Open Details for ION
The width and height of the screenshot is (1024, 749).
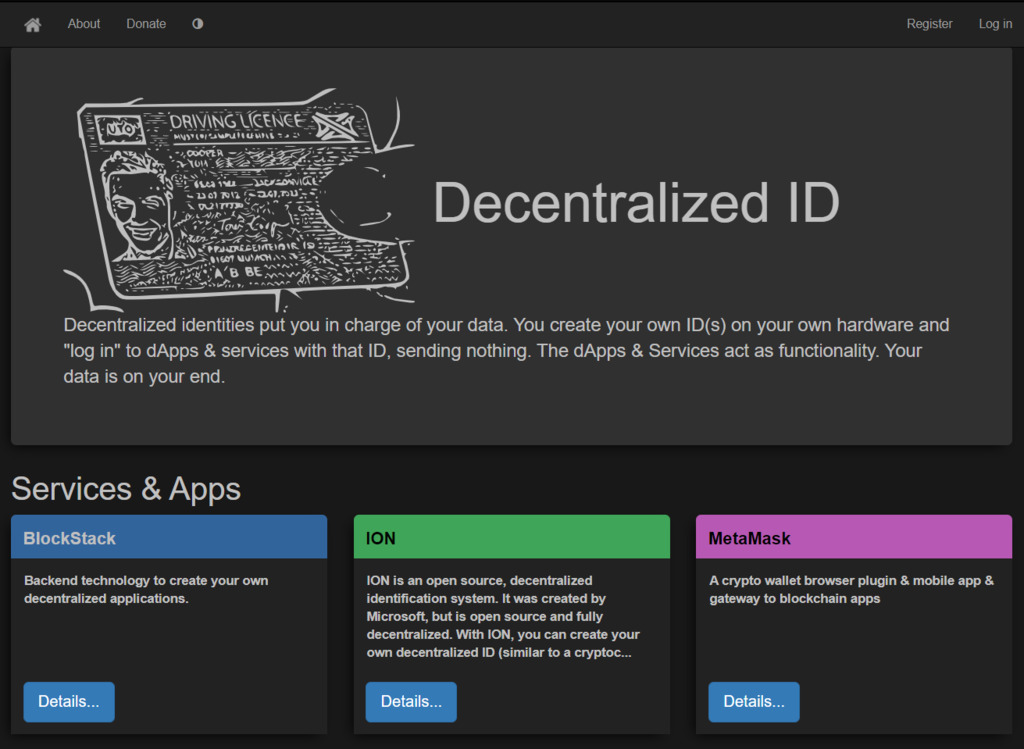[x=411, y=702]
